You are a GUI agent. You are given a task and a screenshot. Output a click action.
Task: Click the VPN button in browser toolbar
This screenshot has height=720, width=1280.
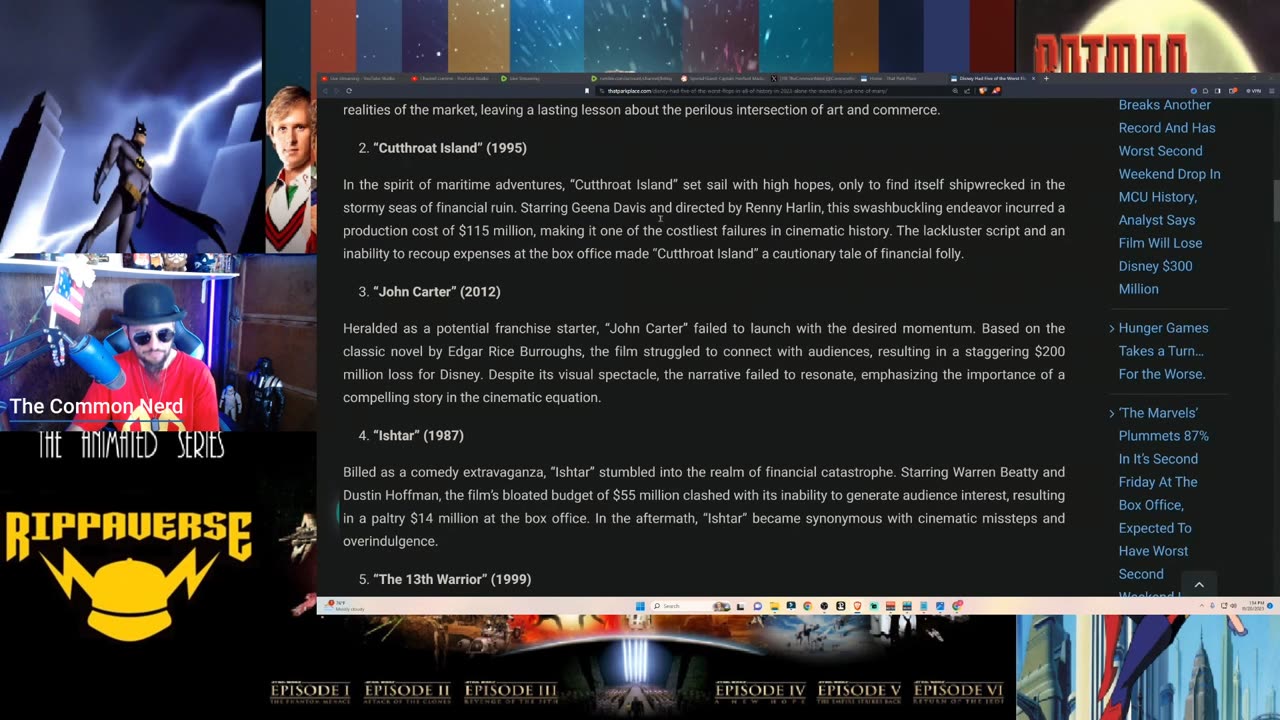click(1255, 91)
